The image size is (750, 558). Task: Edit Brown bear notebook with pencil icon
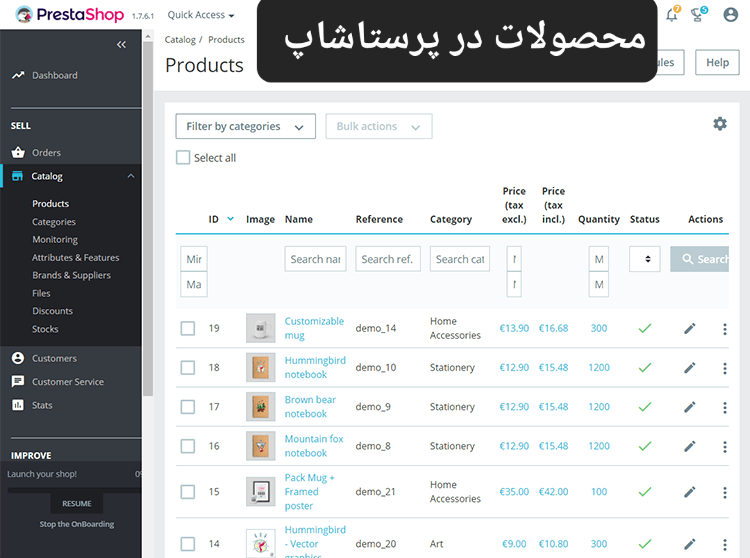click(x=689, y=407)
